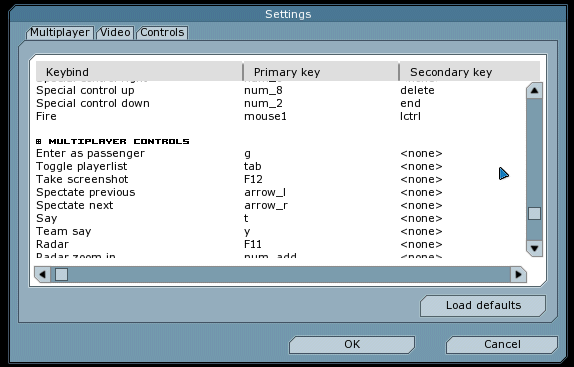Click secondary key delete

point(417,90)
